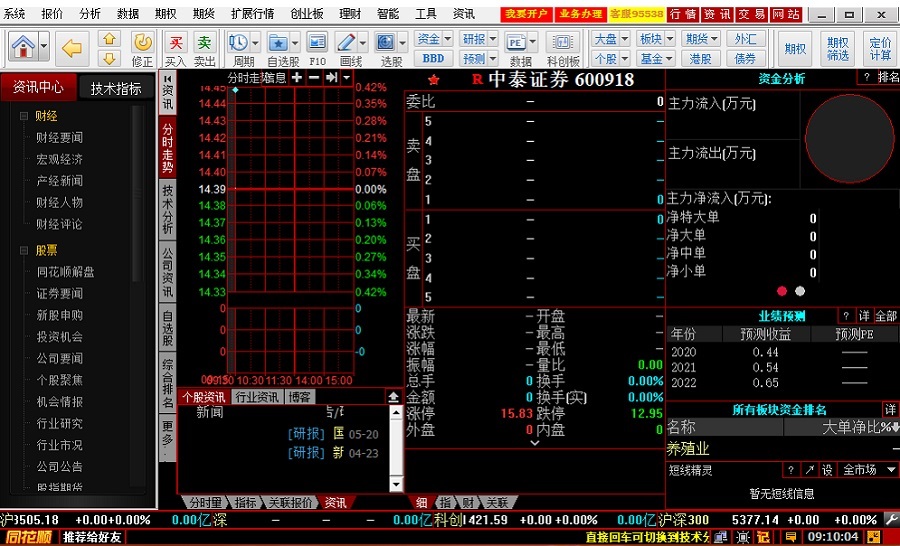Screen dimensions: 900x546
Task: Click the 业务办理 button
Action: (581, 14)
